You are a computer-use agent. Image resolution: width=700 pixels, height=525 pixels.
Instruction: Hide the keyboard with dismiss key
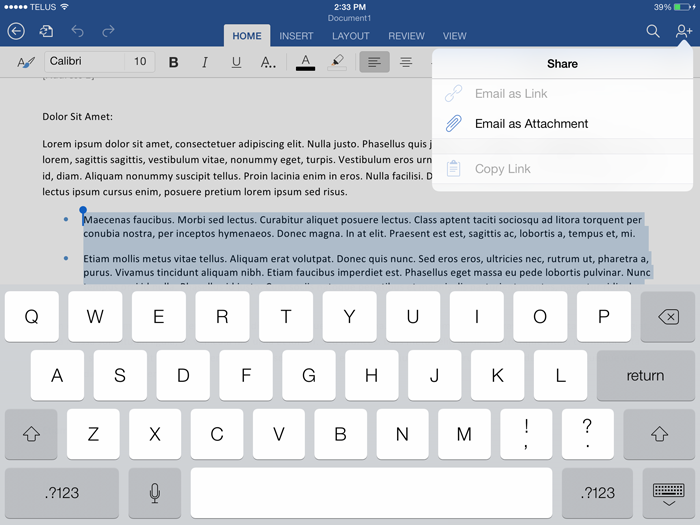(x=668, y=493)
